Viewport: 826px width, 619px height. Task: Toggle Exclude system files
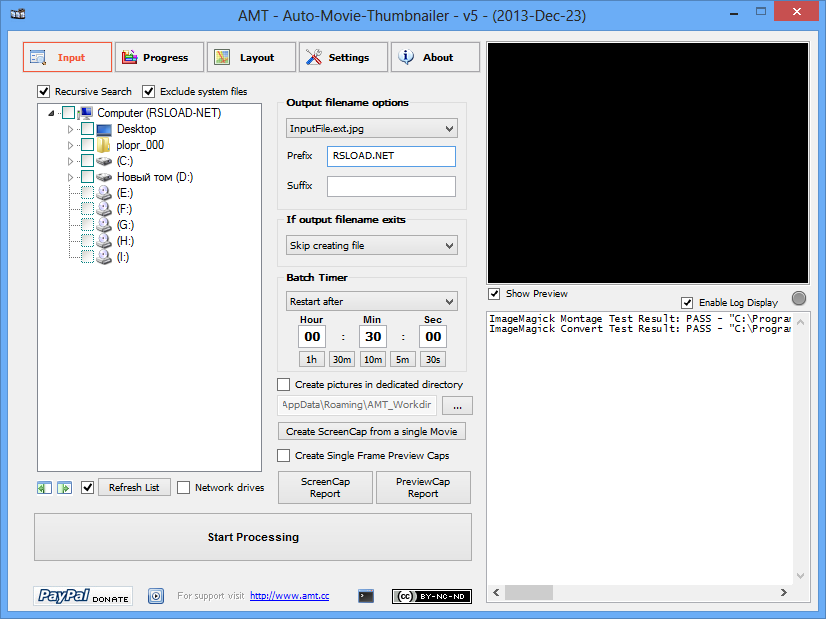(149, 91)
